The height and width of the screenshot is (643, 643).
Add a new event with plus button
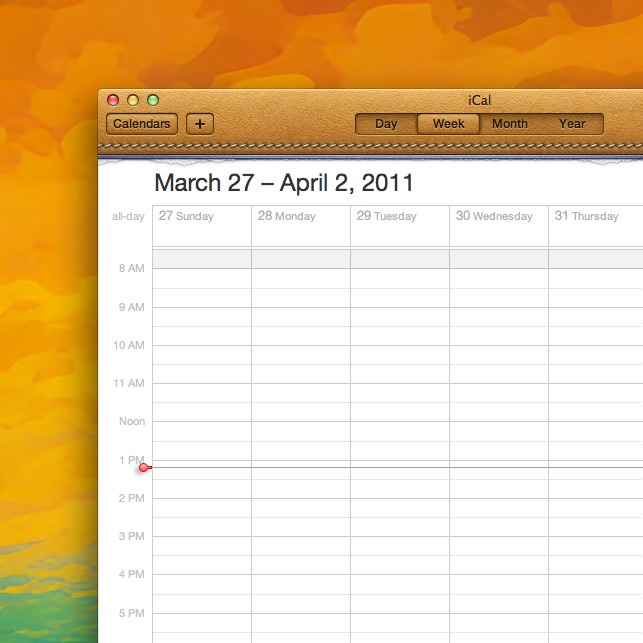200,124
